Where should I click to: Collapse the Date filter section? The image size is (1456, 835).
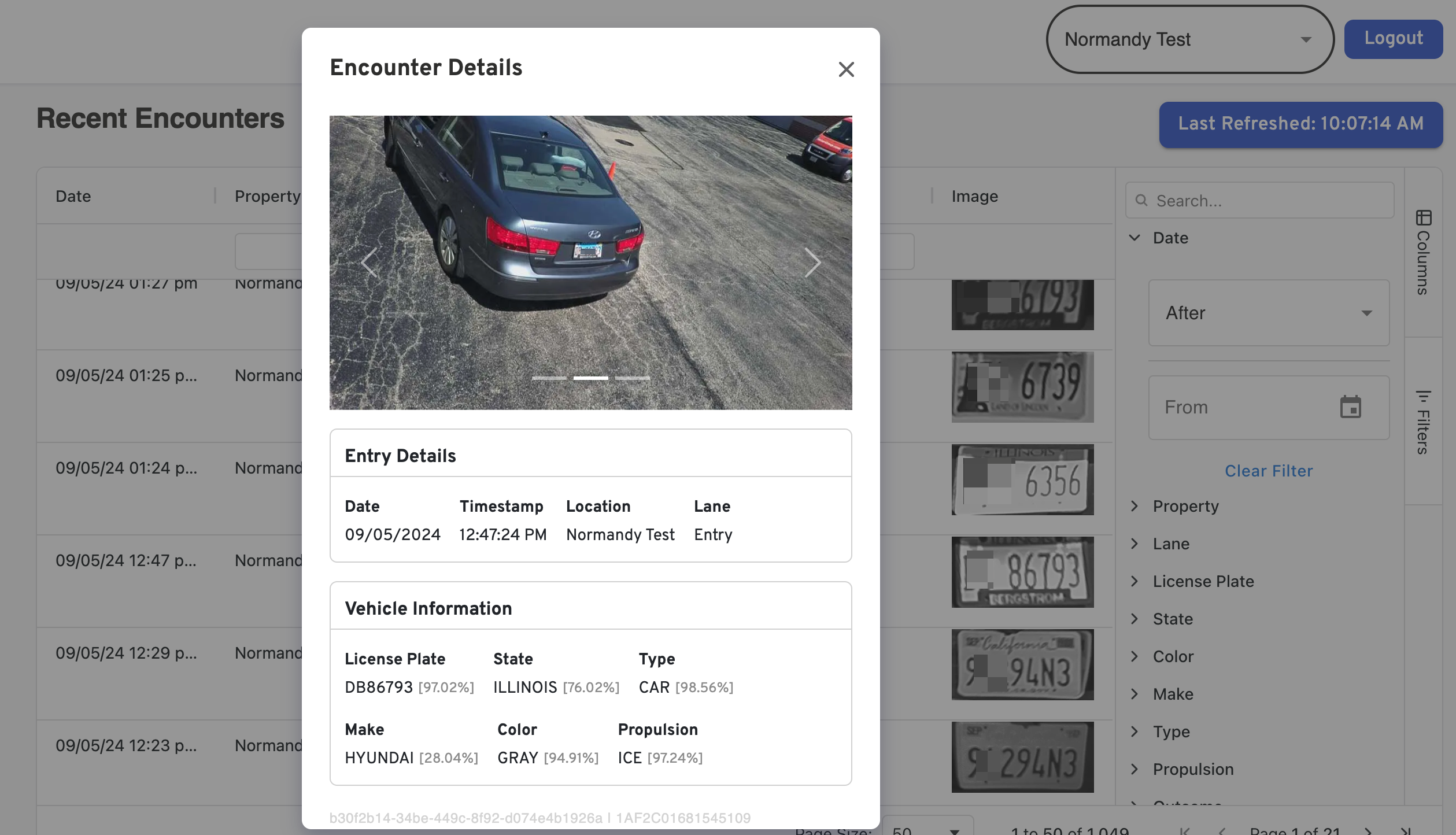(x=1135, y=238)
